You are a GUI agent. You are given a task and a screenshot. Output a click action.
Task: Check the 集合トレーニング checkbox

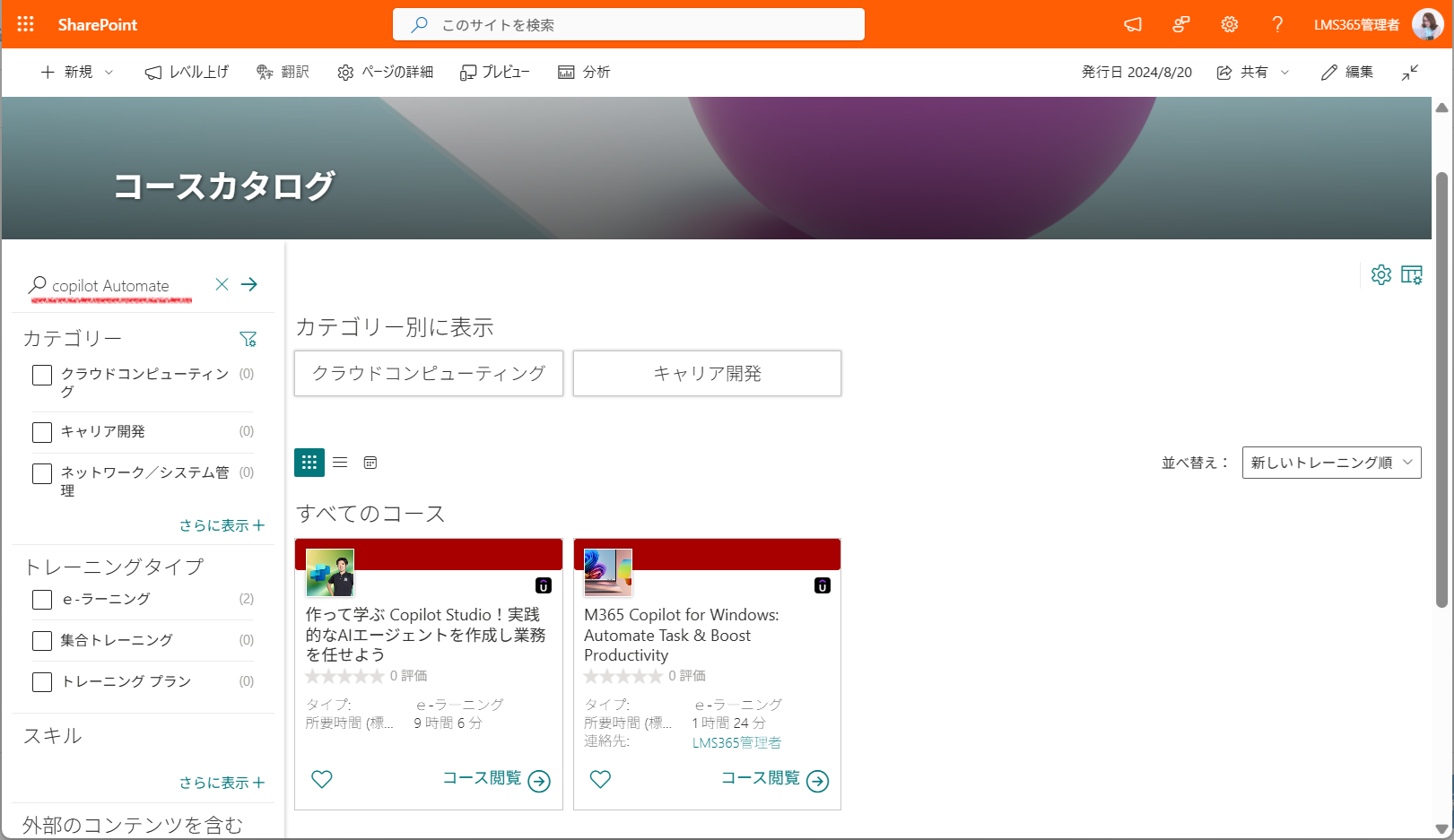coord(42,641)
